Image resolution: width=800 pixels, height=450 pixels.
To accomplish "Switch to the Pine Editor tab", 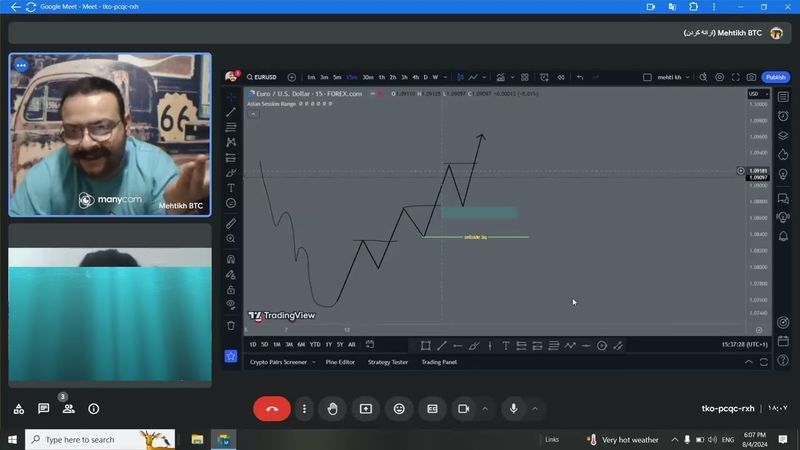I will pyautogui.click(x=339, y=362).
